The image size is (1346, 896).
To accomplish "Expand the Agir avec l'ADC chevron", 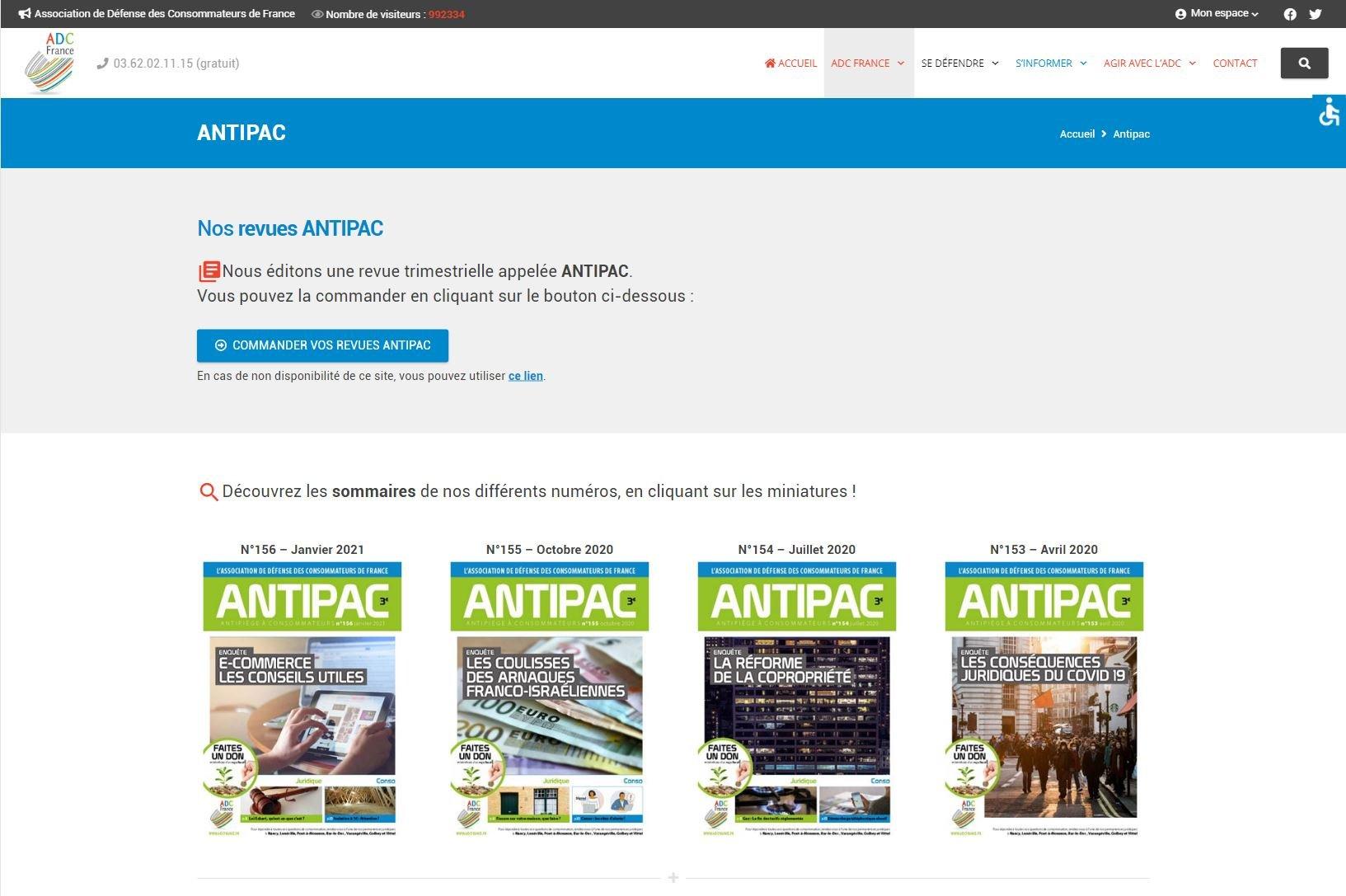I will click(1192, 63).
